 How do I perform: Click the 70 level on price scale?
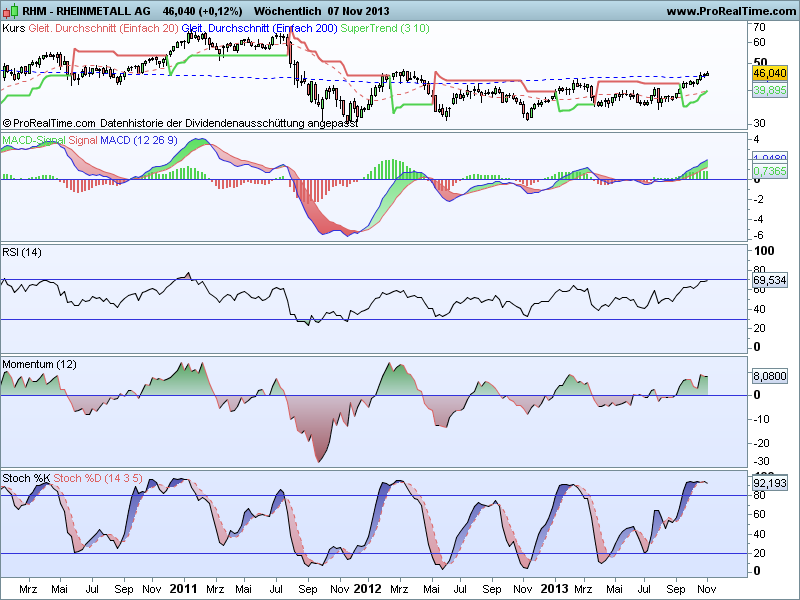[759, 27]
